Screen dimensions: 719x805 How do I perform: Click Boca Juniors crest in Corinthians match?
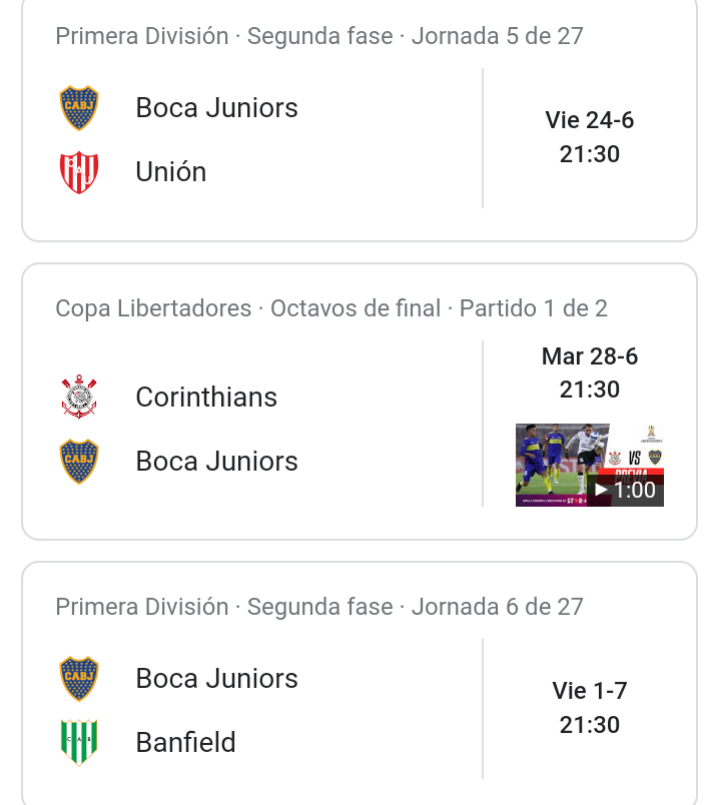click(79, 461)
